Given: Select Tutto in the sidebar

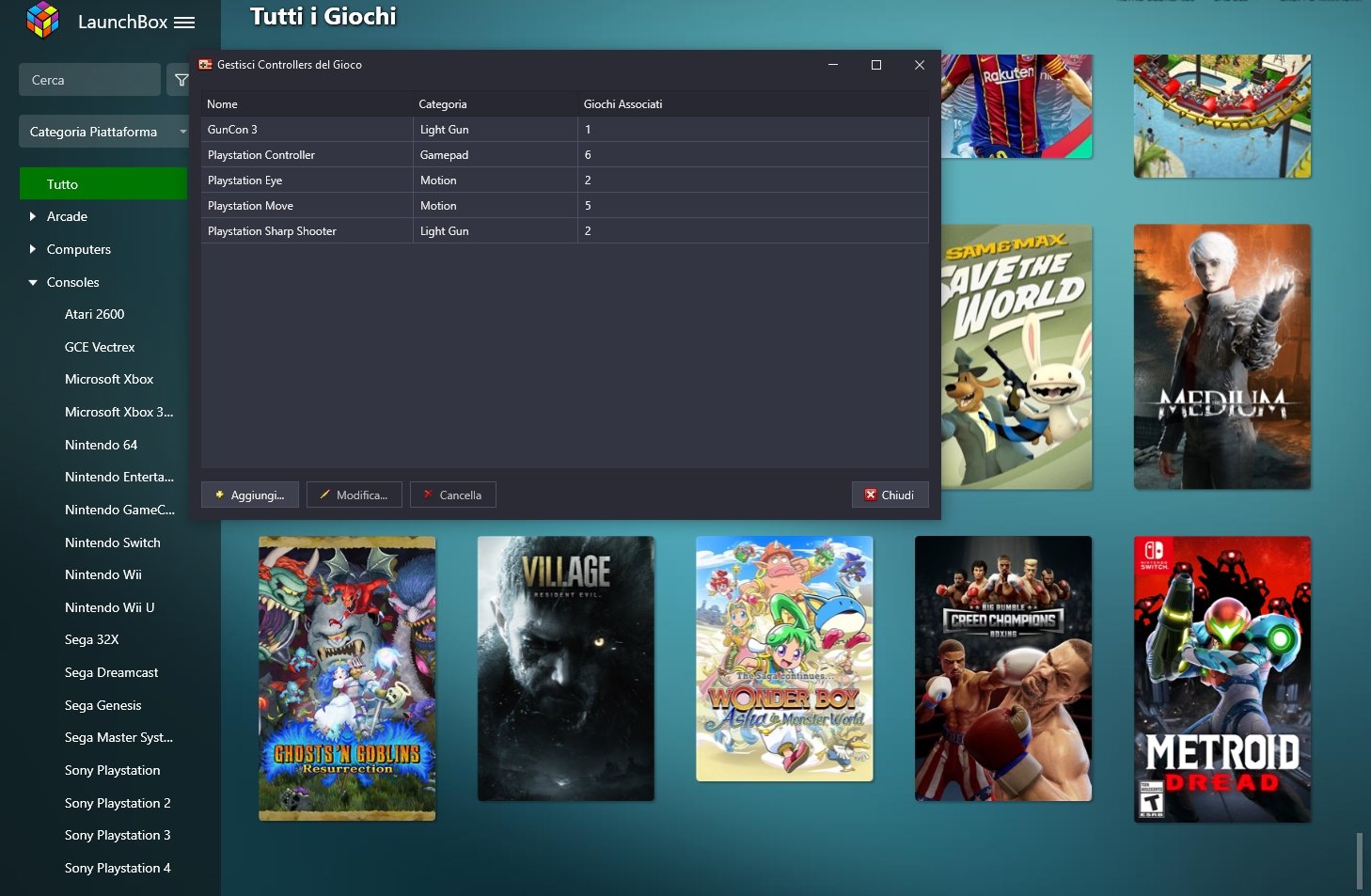Looking at the screenshot, I should pos(103,184).
